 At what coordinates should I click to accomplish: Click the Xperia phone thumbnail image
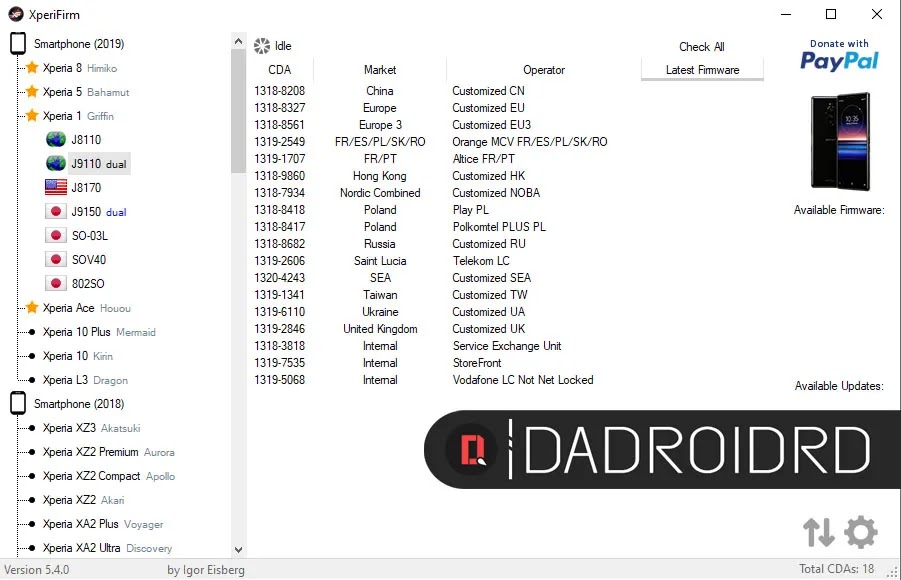pyautogui.click(x=840, y=141)
